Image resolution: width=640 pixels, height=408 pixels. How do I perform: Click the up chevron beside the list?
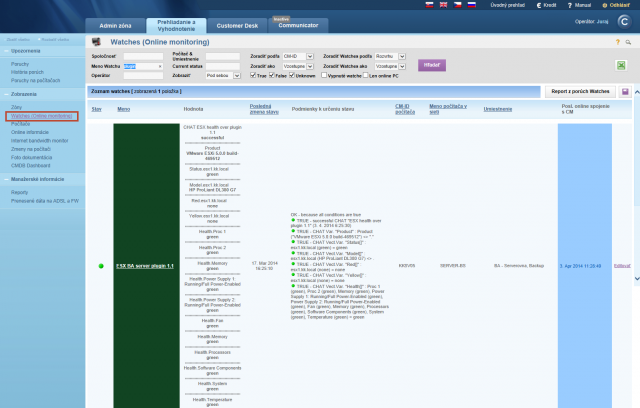pos(637,93)
